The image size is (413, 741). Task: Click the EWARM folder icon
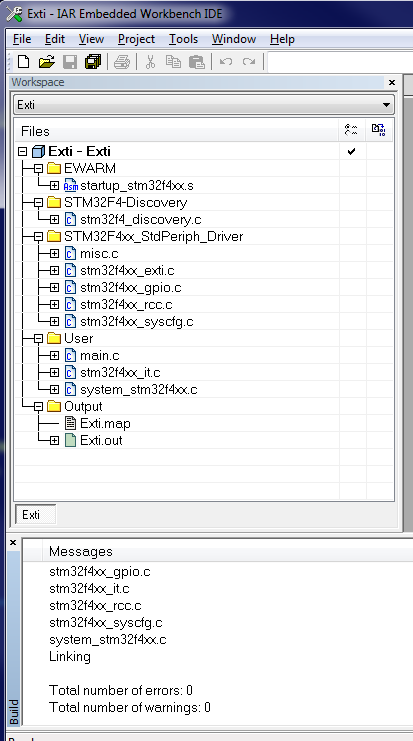pos(54,168)
